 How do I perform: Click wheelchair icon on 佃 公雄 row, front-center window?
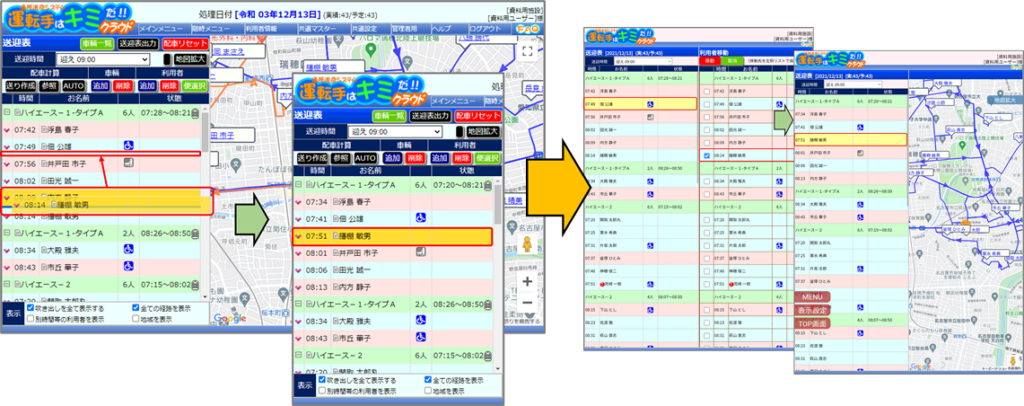click(x=421, y=217)
